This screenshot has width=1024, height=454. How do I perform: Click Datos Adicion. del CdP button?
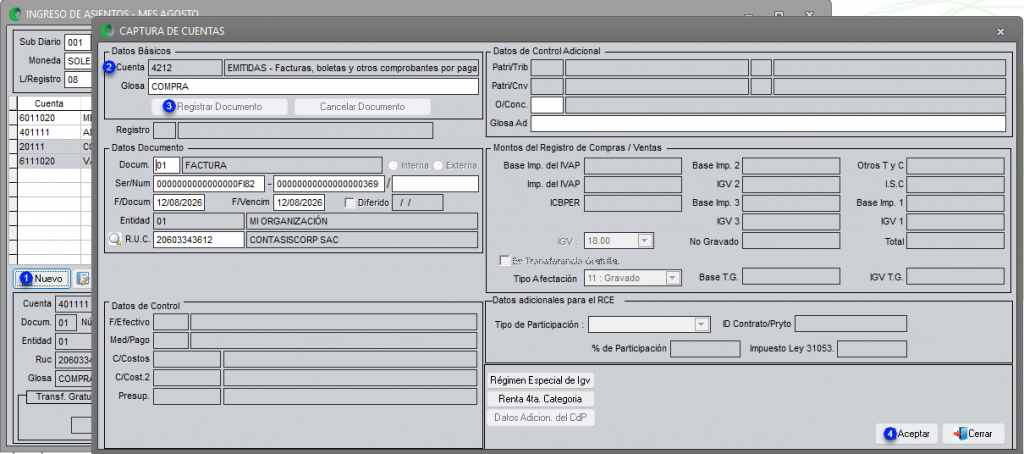point(541,417)
